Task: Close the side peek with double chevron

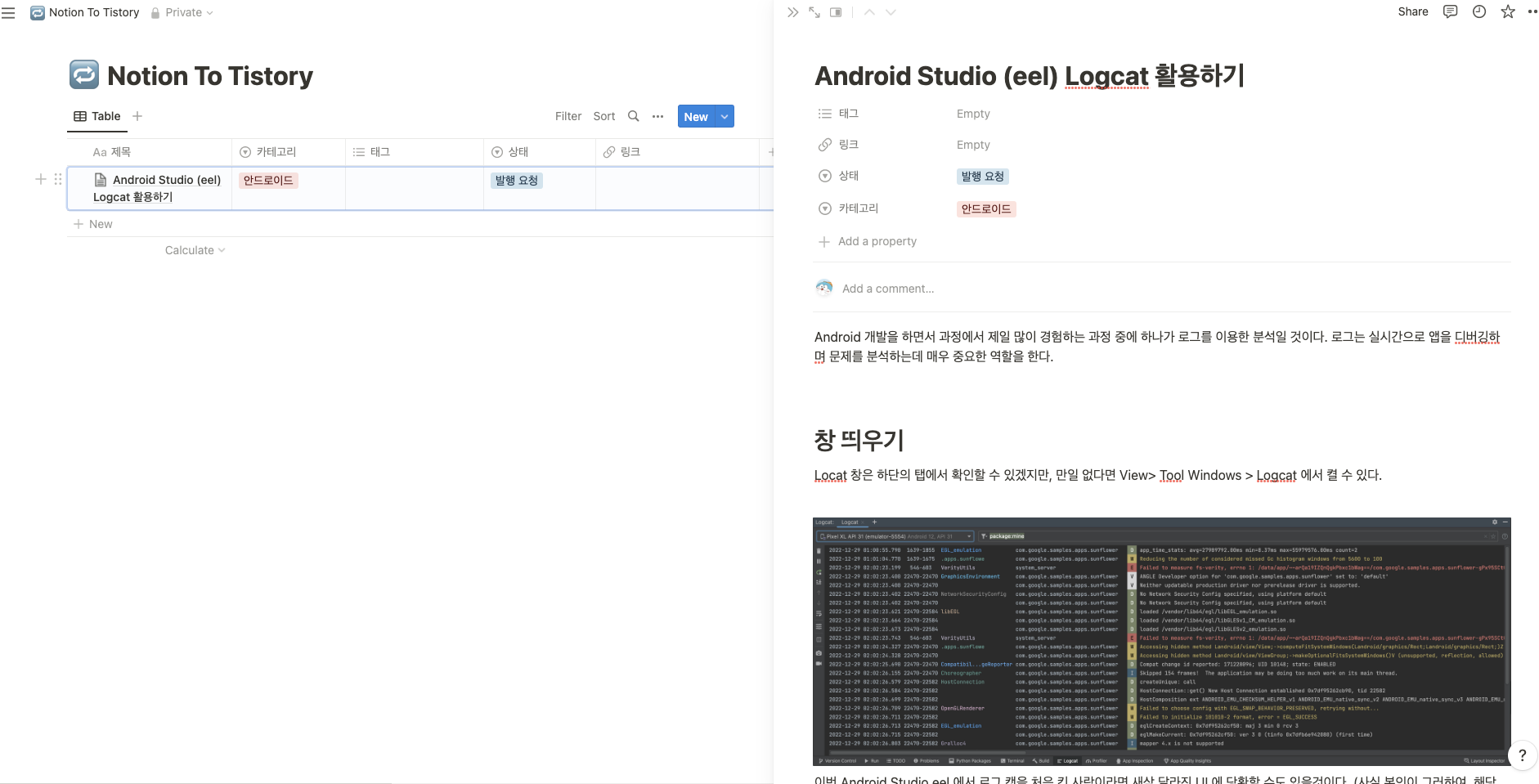Action: click(792, 12)
